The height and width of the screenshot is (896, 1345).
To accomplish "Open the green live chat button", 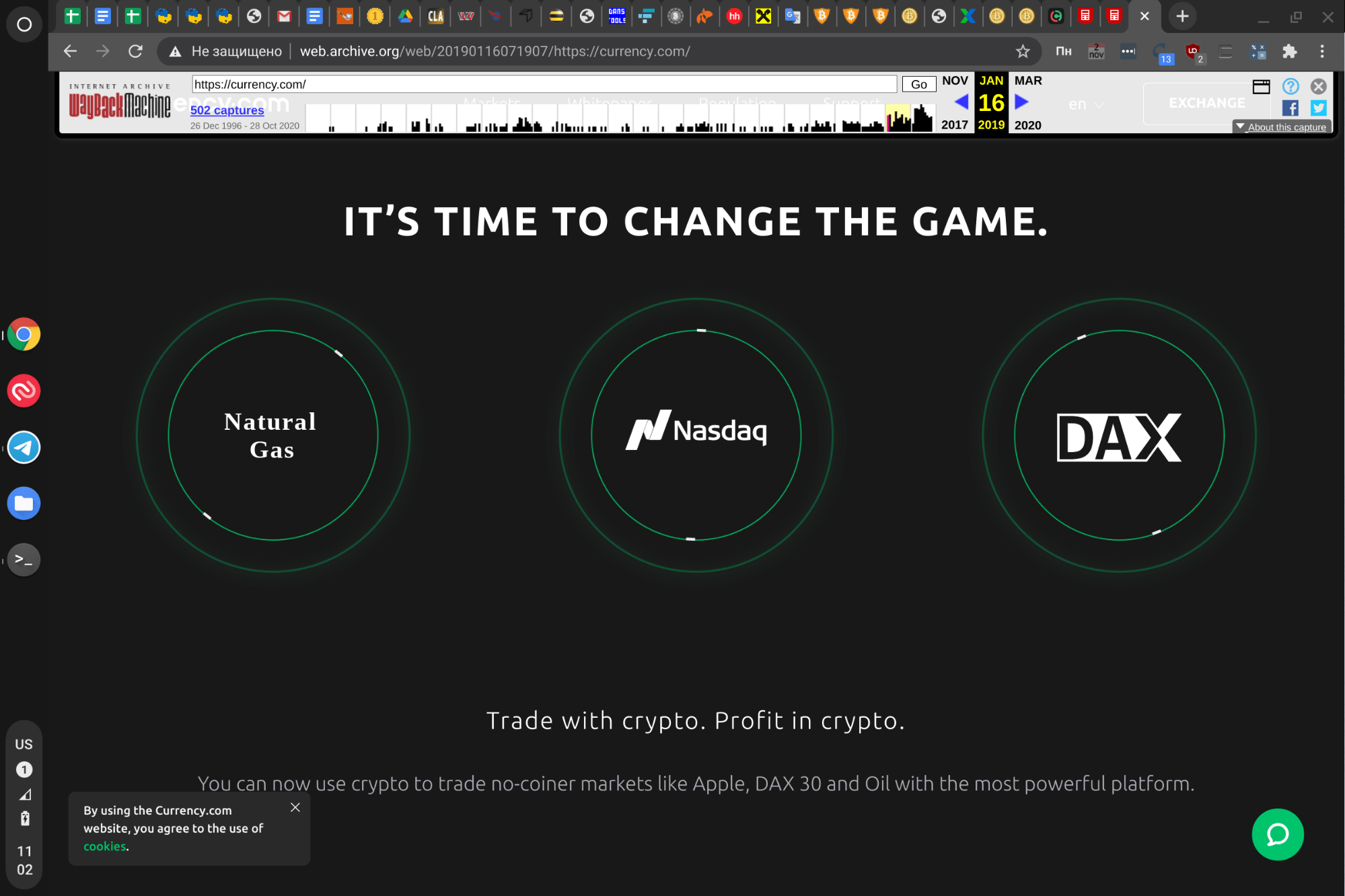I will pyautogui.click(x=1277, y=834).
